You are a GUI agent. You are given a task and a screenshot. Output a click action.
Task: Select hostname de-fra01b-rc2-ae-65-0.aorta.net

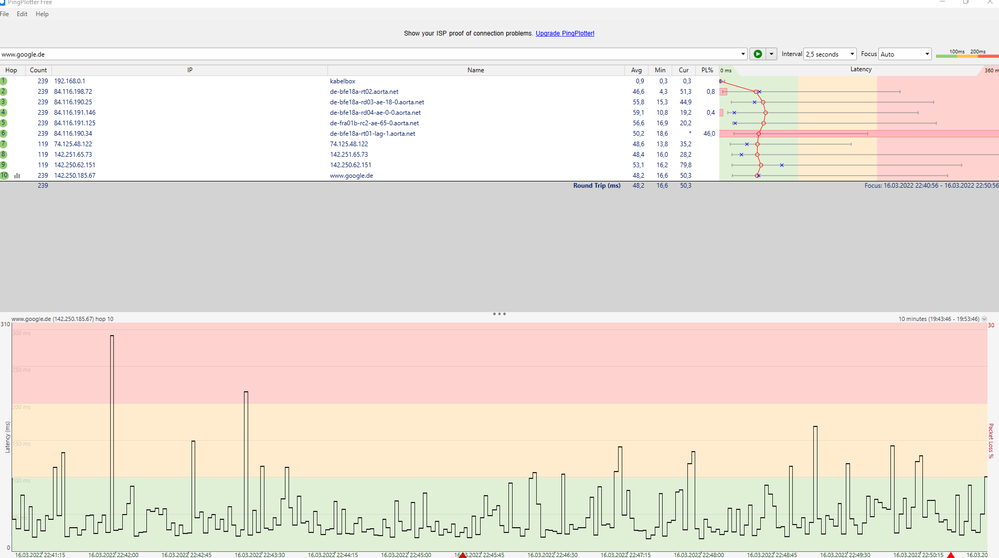[x=374, y=123]
